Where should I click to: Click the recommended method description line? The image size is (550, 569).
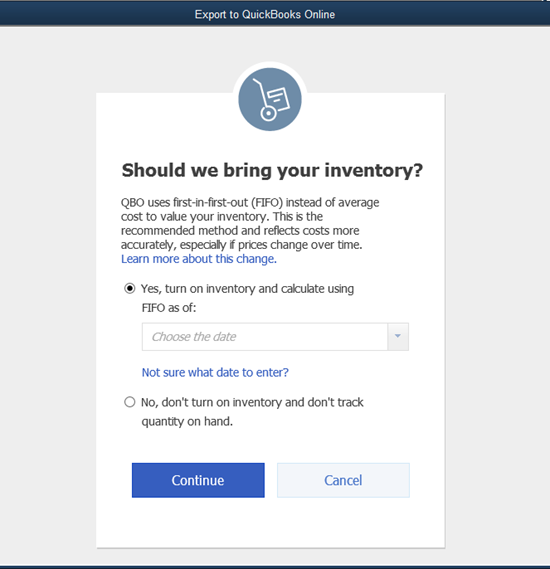(x=240, y=231)
